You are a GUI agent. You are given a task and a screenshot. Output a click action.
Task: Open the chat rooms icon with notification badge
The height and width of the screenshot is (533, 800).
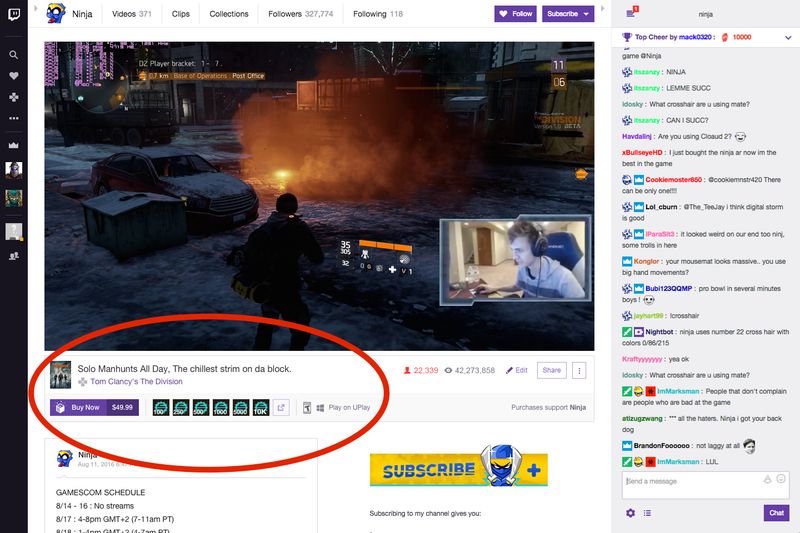631,12
